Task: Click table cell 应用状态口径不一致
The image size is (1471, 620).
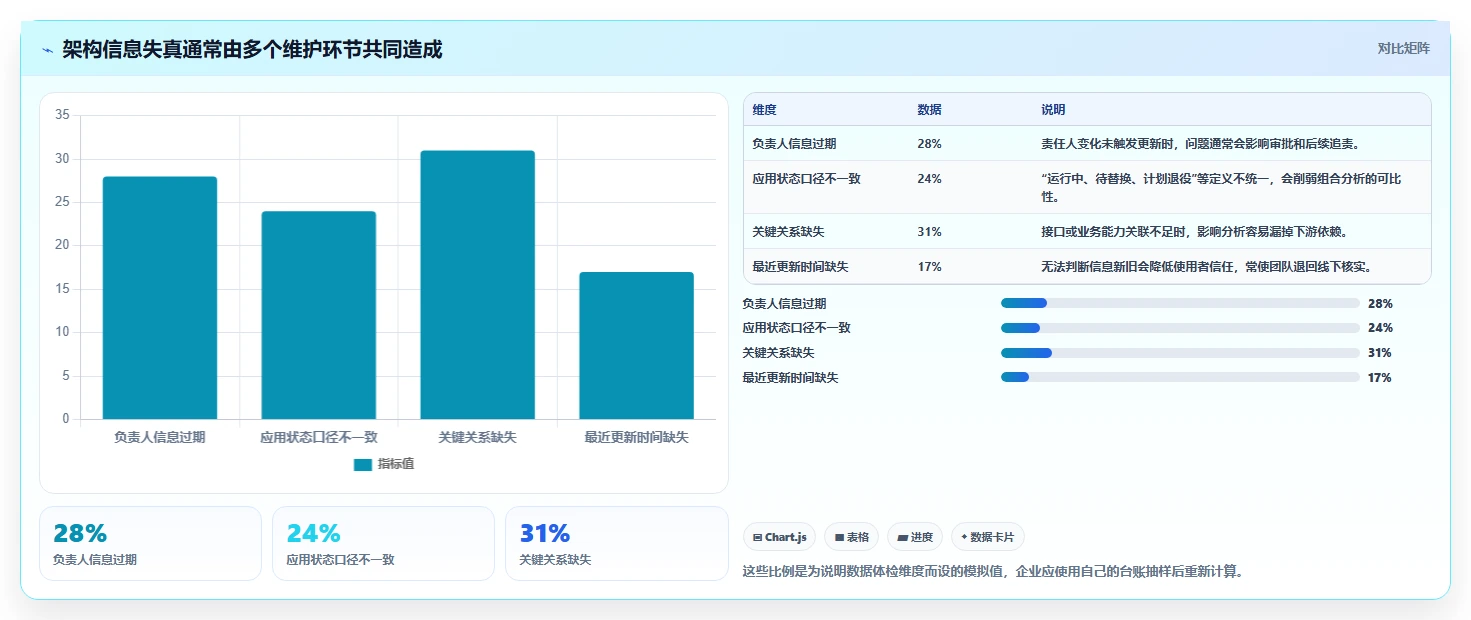Action: [806, 179]
